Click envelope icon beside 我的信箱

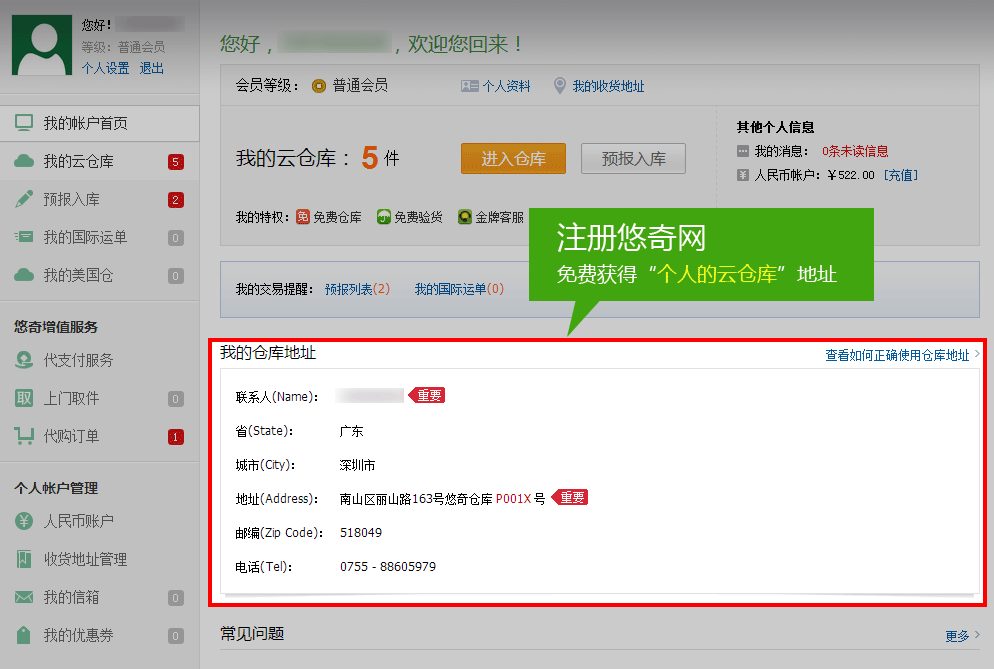pyautogui.click(x=24, y=597)
